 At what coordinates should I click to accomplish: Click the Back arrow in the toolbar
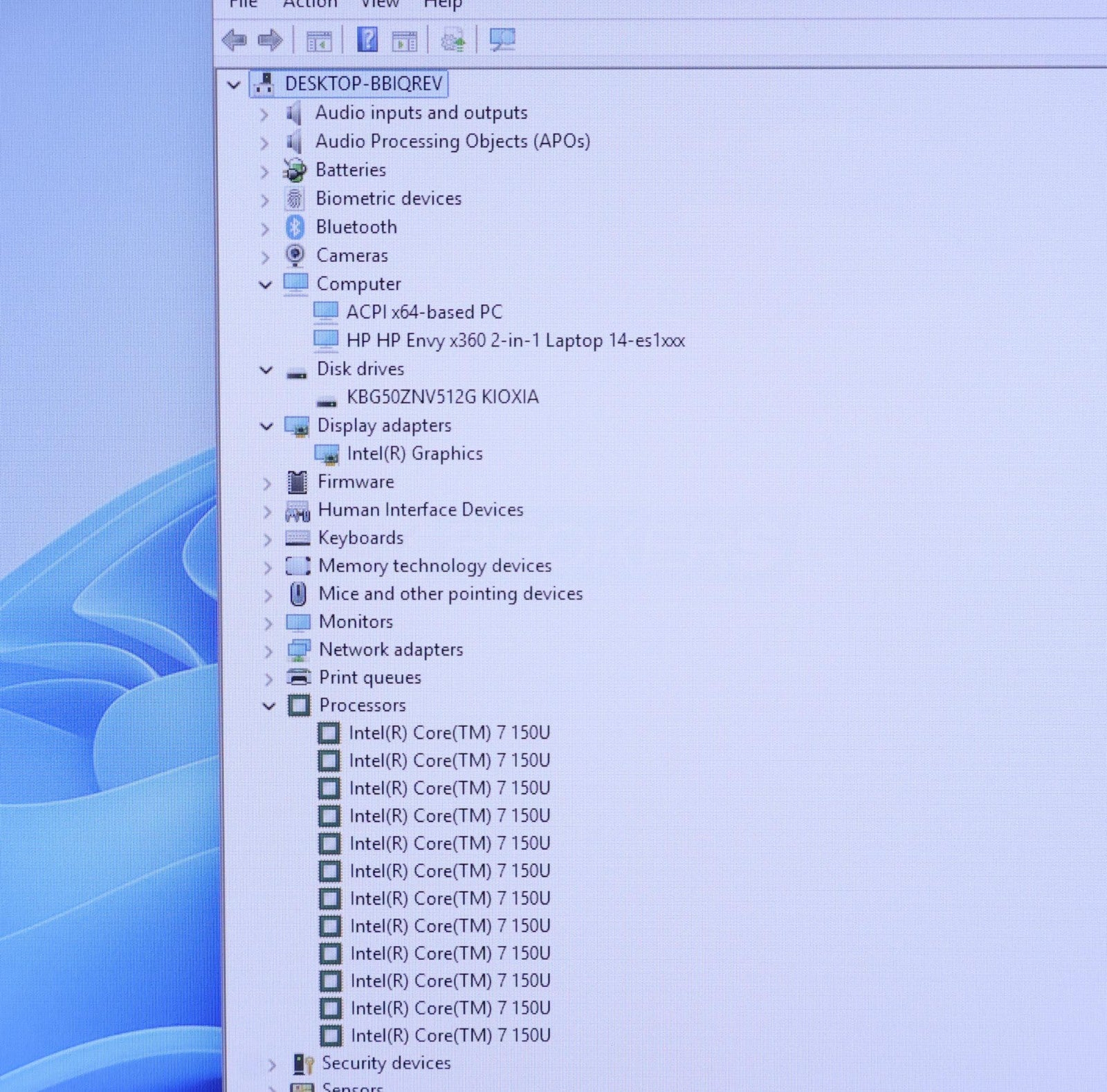pyautogui.click(x=235, y=40)
